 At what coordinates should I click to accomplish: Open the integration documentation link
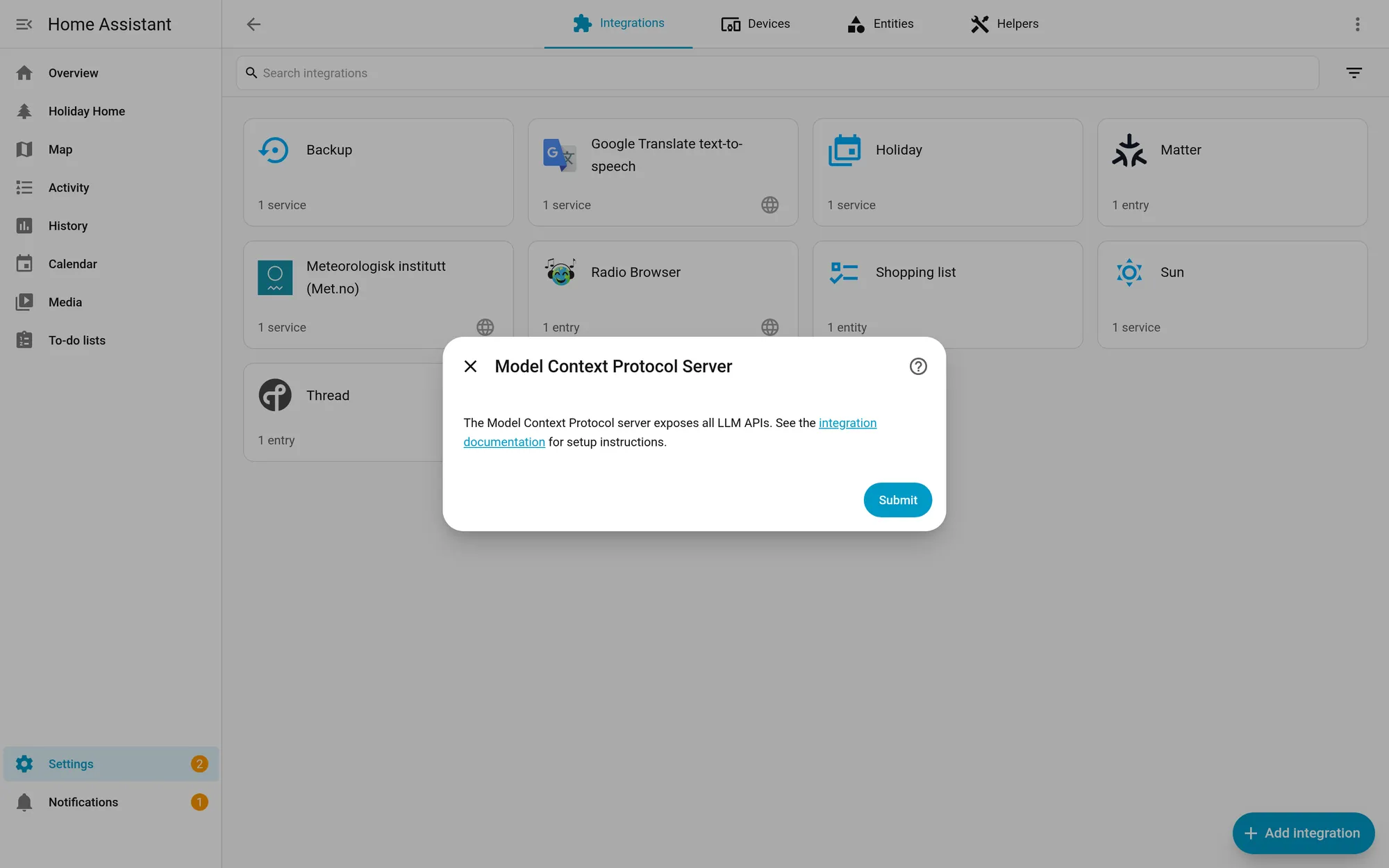[x=847, y=423]
